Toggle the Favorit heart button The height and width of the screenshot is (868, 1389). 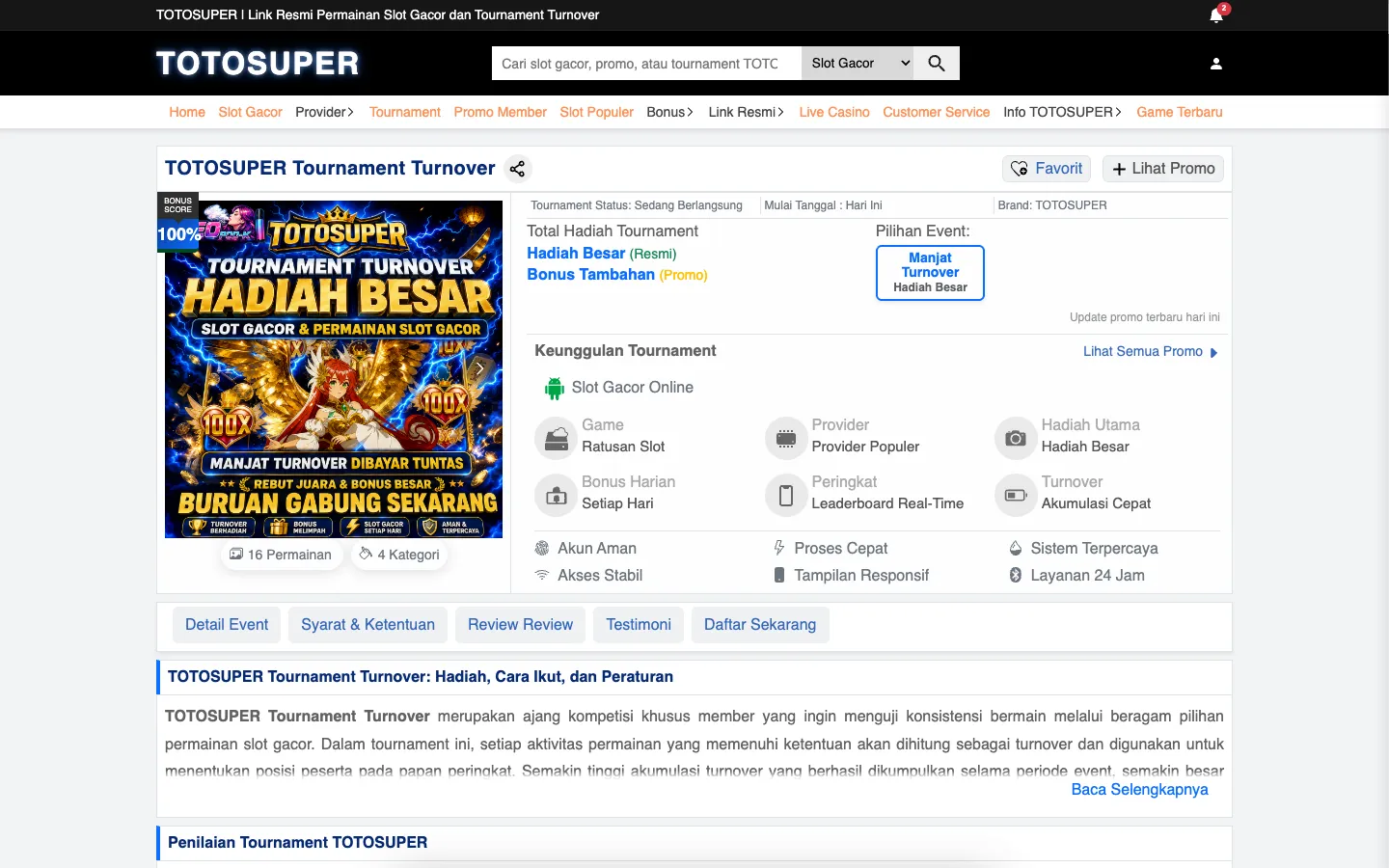(x=1047, y=169)
